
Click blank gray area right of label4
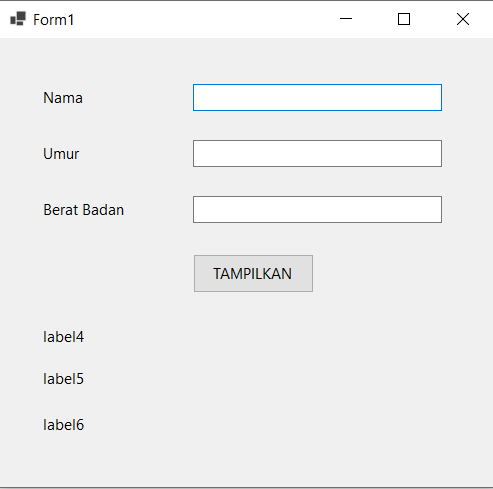click(267, 337)
